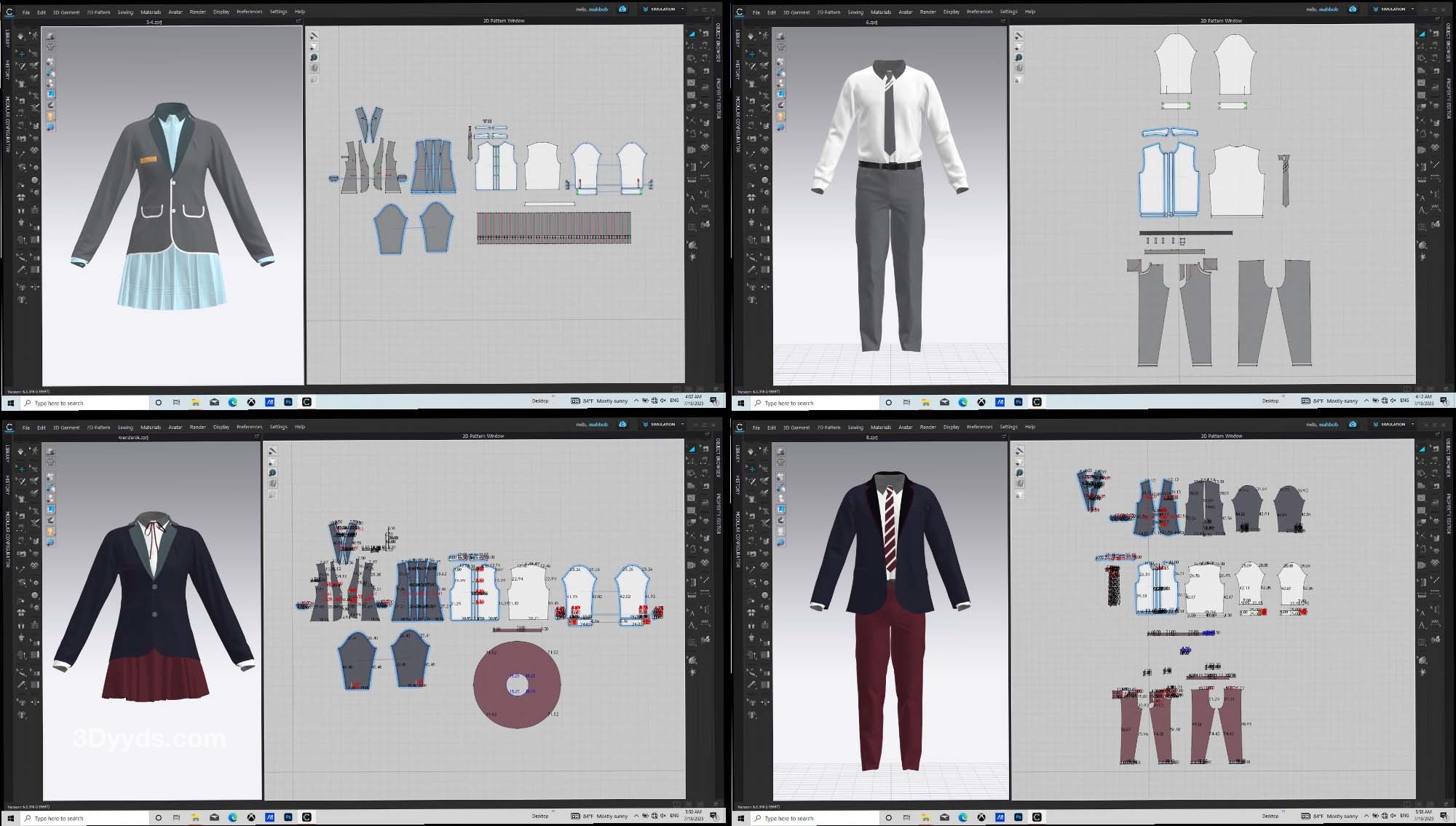Open the Xbox icon in the 6.zprj taskbar

coord(981,402)
